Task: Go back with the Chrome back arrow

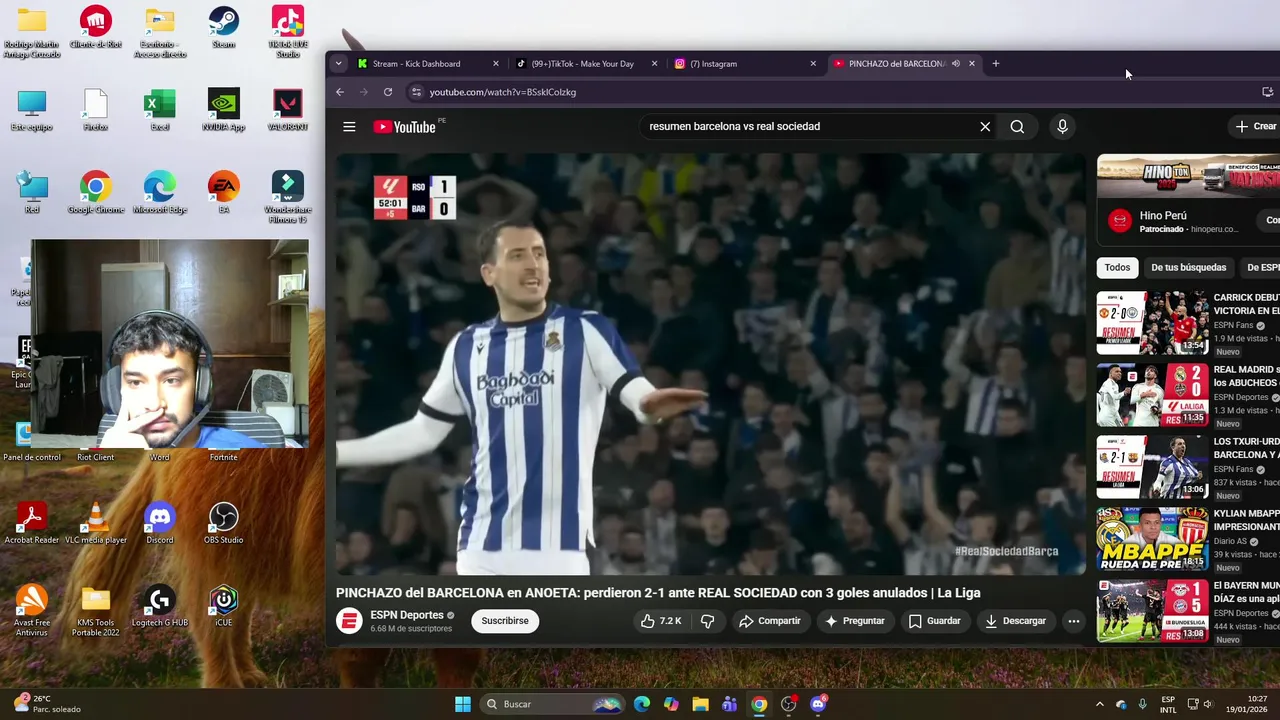Action: (x=340, y=92)
